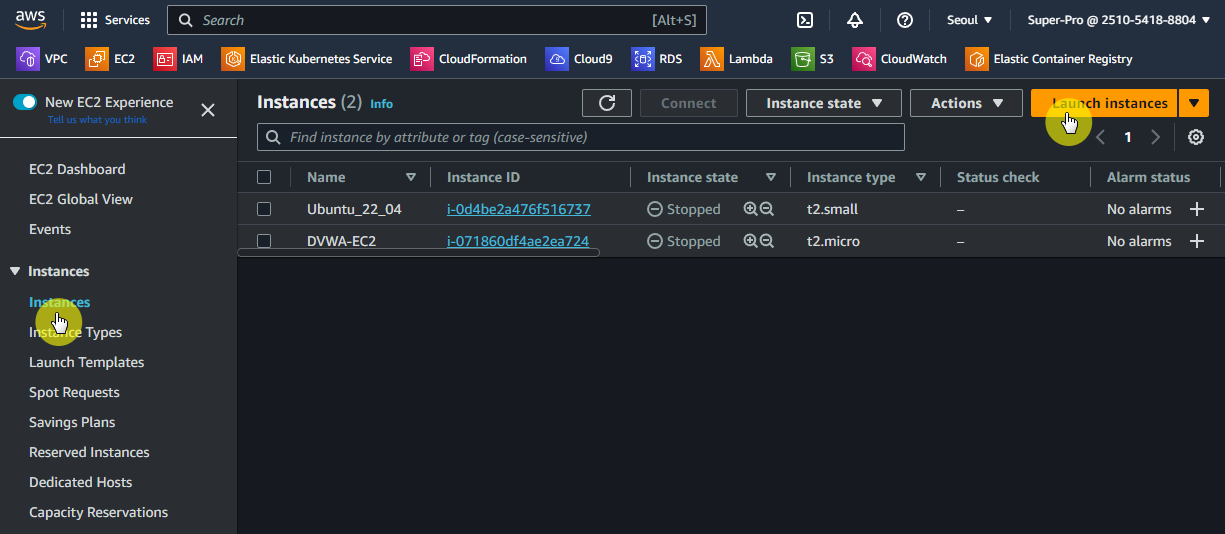
Task: Open RDS shortcut
Action: [657, 59]
